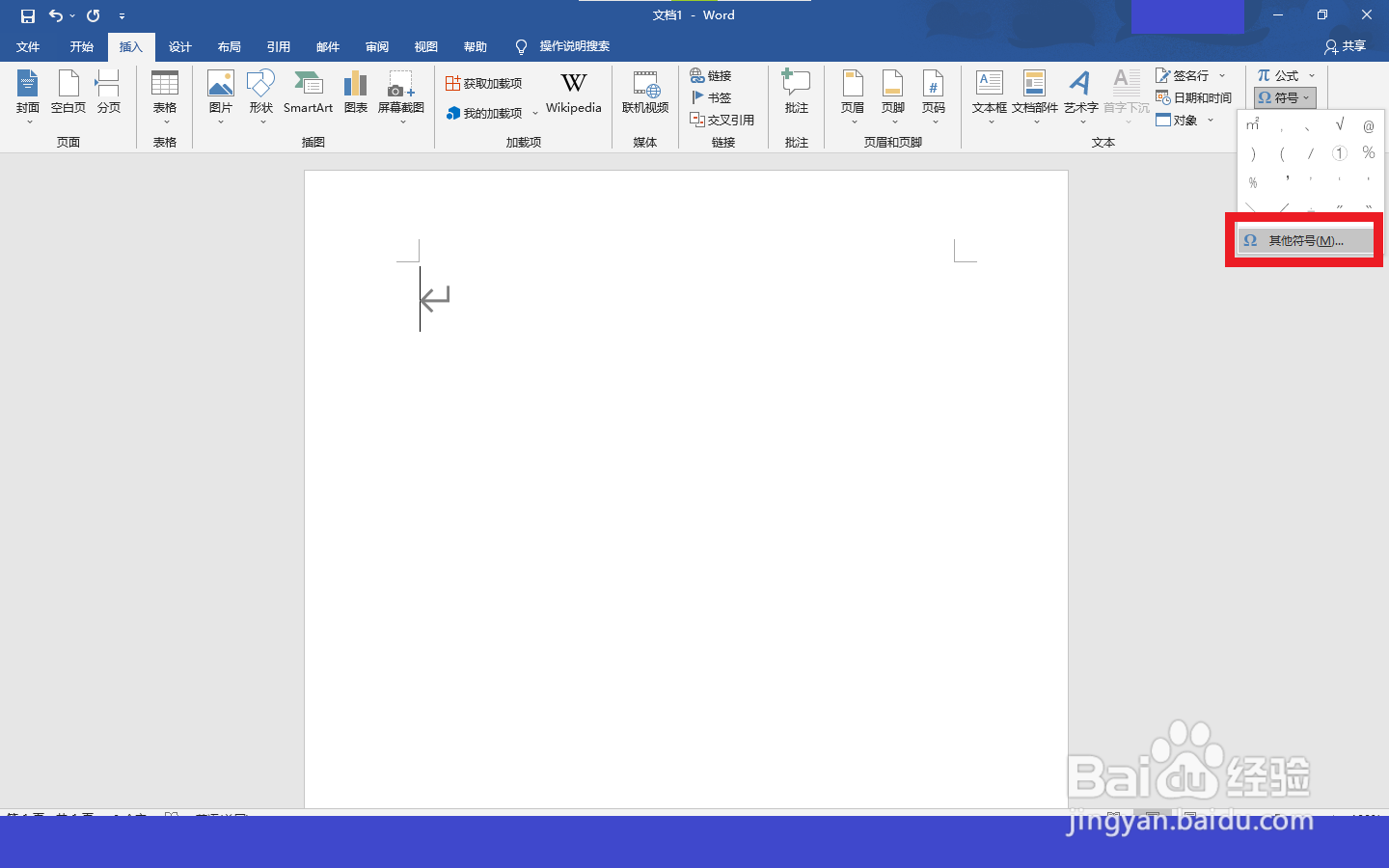Insert a 文本框 text box
The image size is (1389, 868).
tap(990, 96)
